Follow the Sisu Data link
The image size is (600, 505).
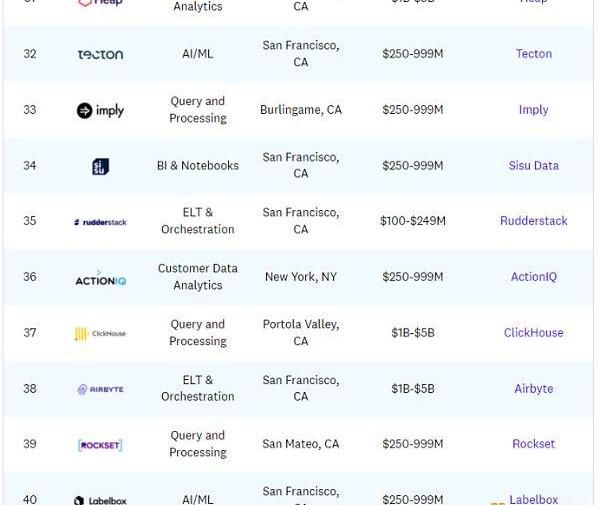point(533,166)
